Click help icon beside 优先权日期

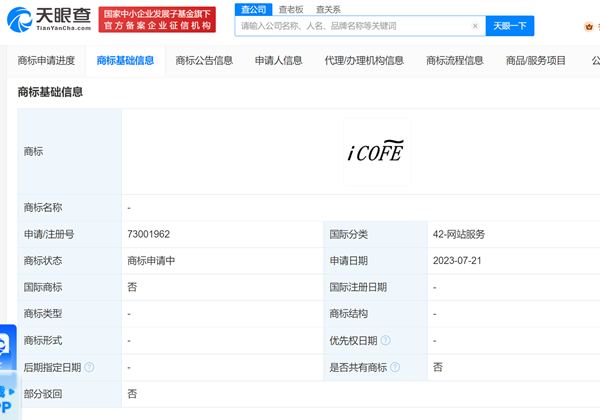(385, 341)
